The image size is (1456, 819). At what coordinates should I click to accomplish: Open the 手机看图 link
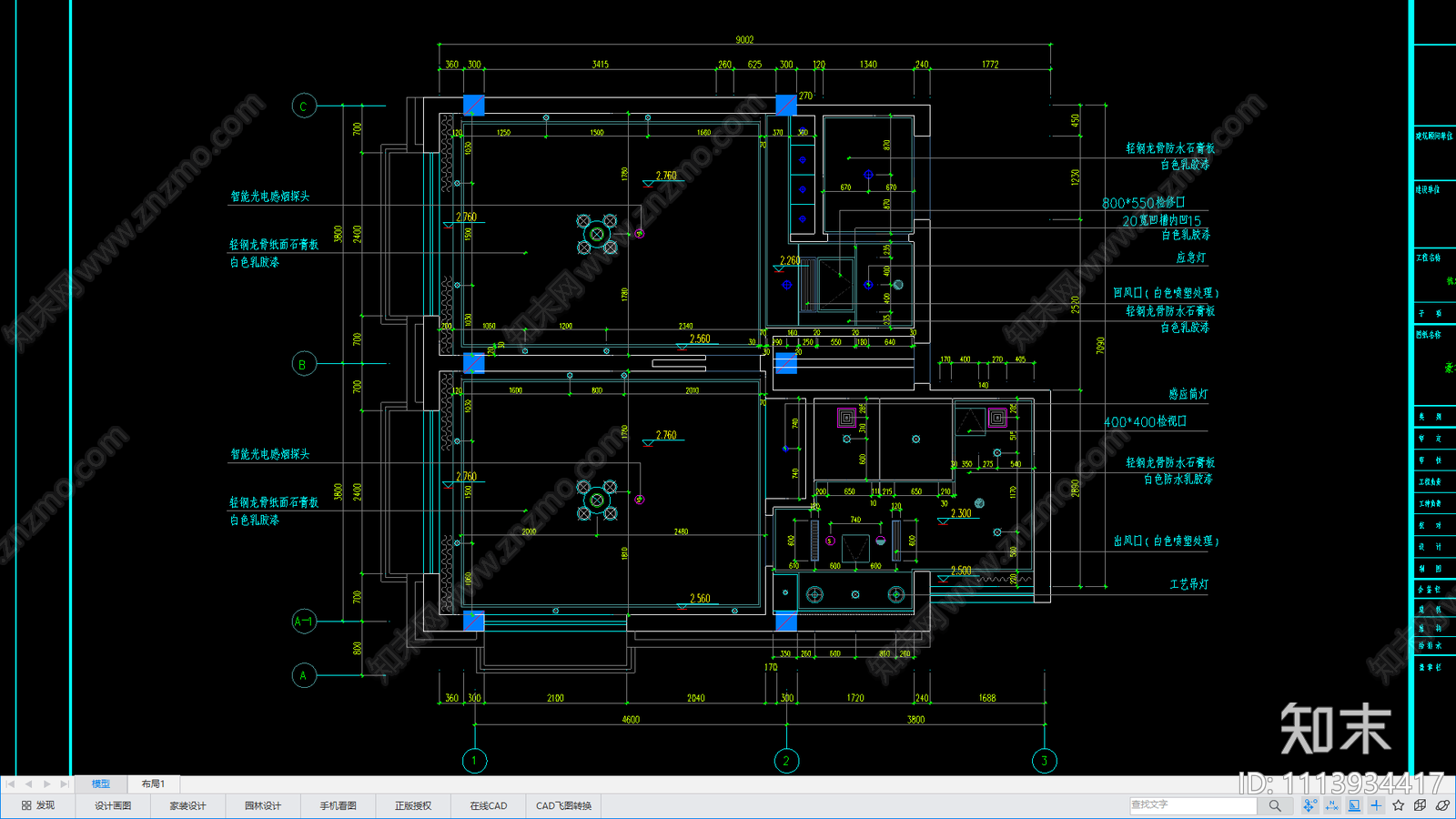point(338,805)
